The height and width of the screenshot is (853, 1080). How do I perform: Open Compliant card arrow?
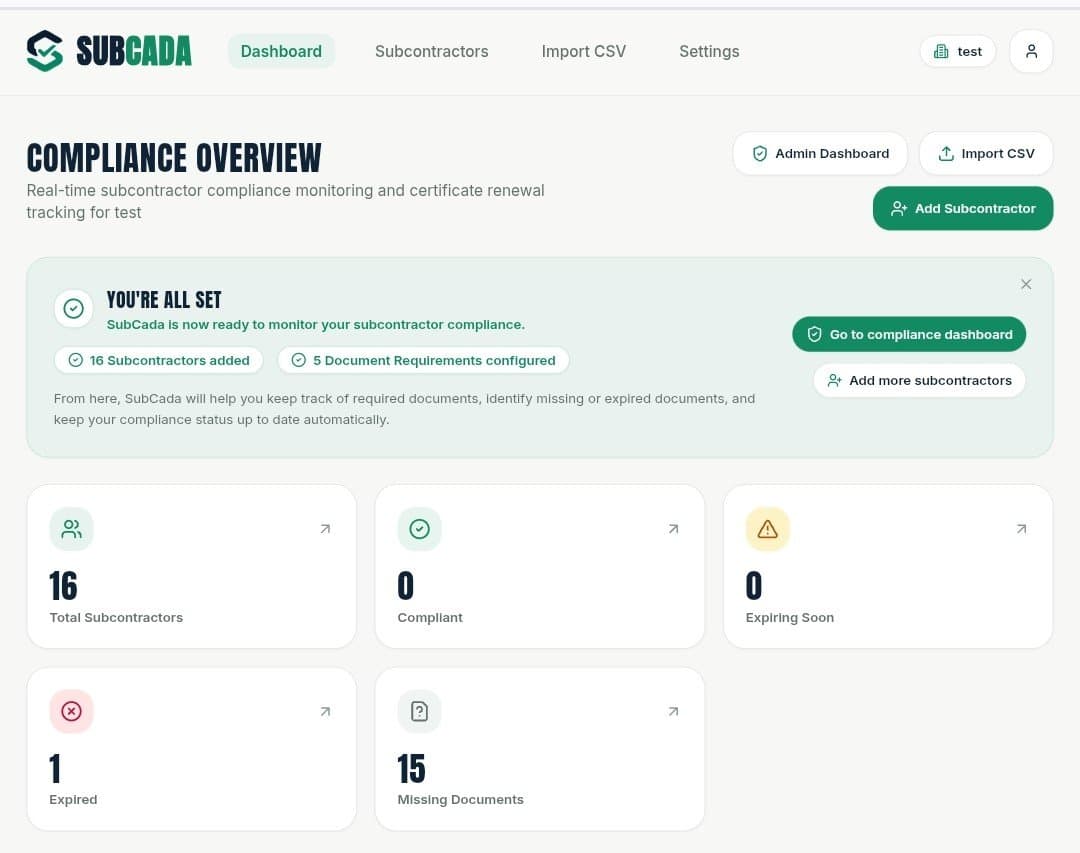[x=674, y=529]
